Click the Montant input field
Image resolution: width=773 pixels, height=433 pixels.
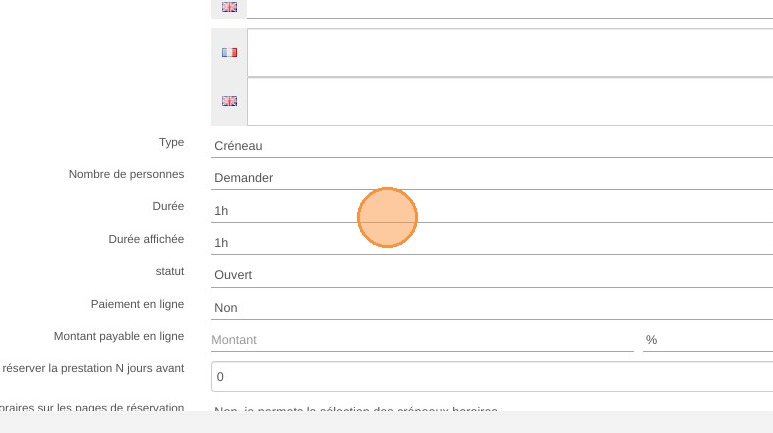pos(422,340)
